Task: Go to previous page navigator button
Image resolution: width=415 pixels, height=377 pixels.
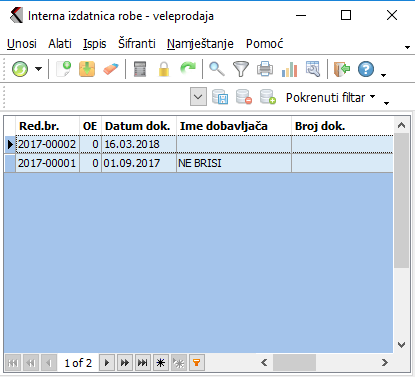Action: pos(31,363)
